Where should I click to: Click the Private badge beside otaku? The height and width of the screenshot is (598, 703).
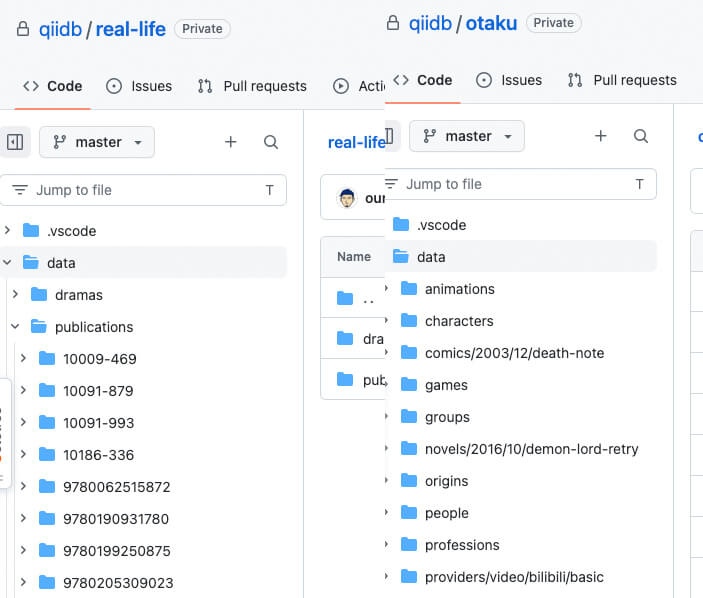point(554,23)
